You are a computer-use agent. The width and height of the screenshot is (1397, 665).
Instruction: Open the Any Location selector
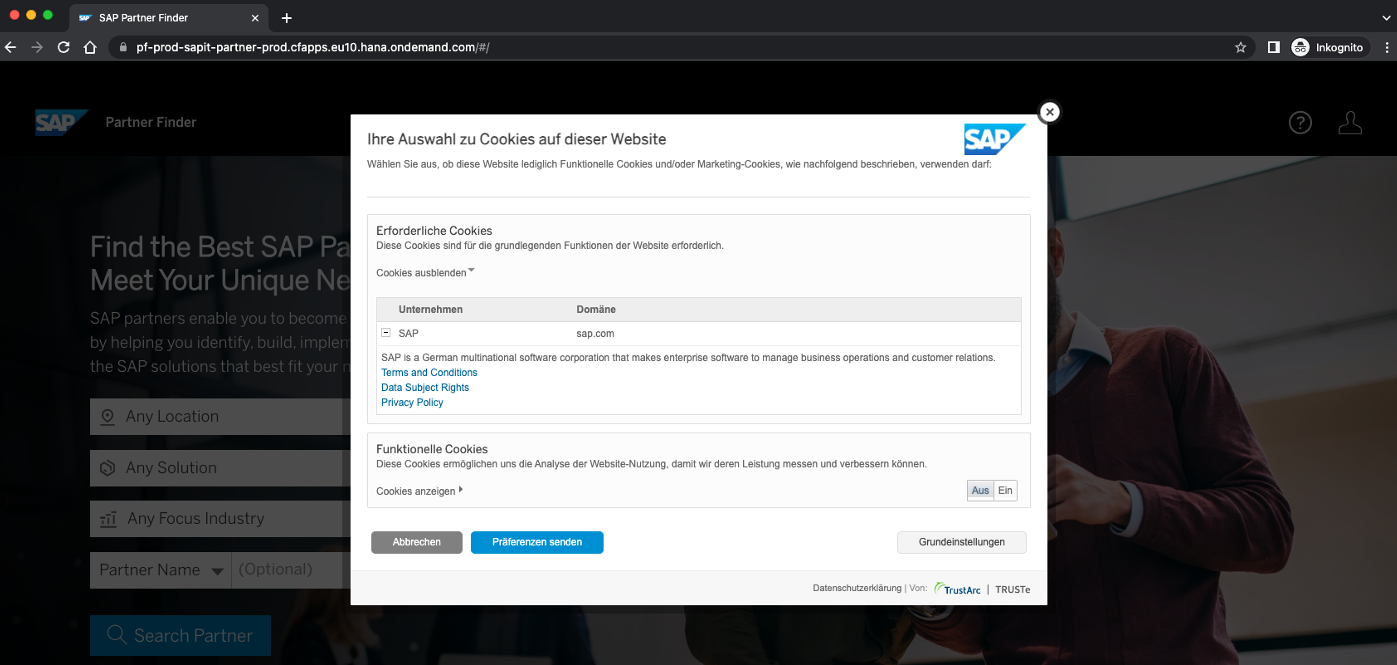point(220,416)
